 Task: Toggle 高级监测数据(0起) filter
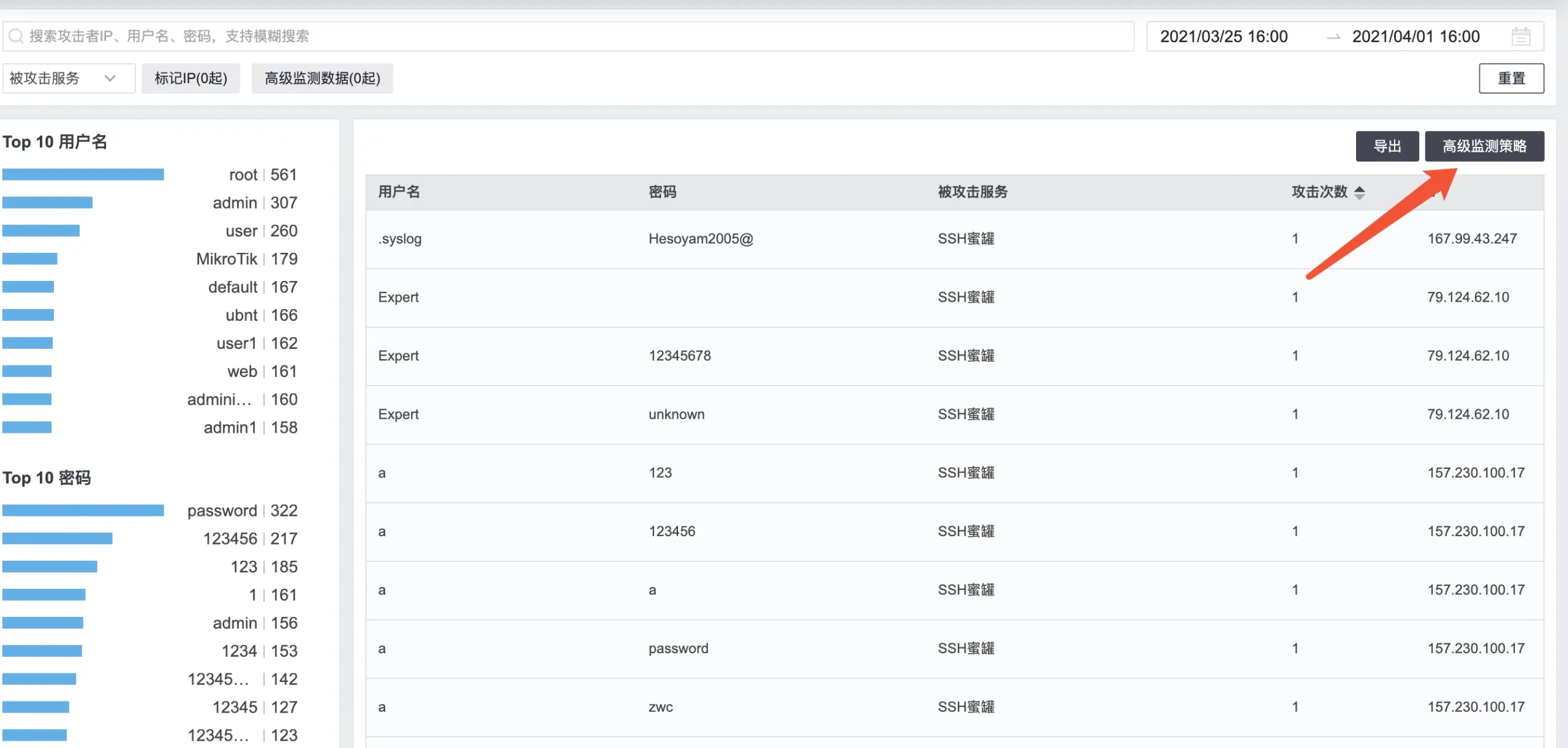(322, 78)
